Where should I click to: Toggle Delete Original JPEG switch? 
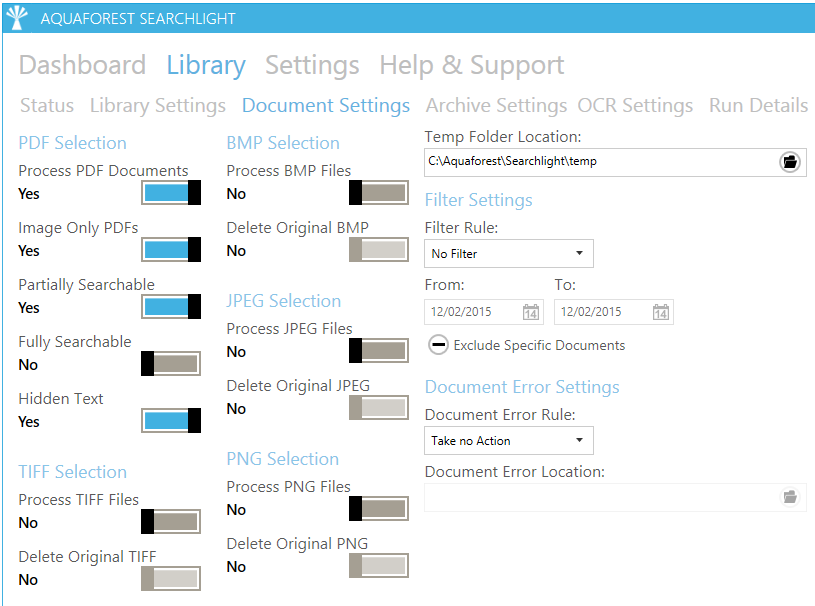379,407
